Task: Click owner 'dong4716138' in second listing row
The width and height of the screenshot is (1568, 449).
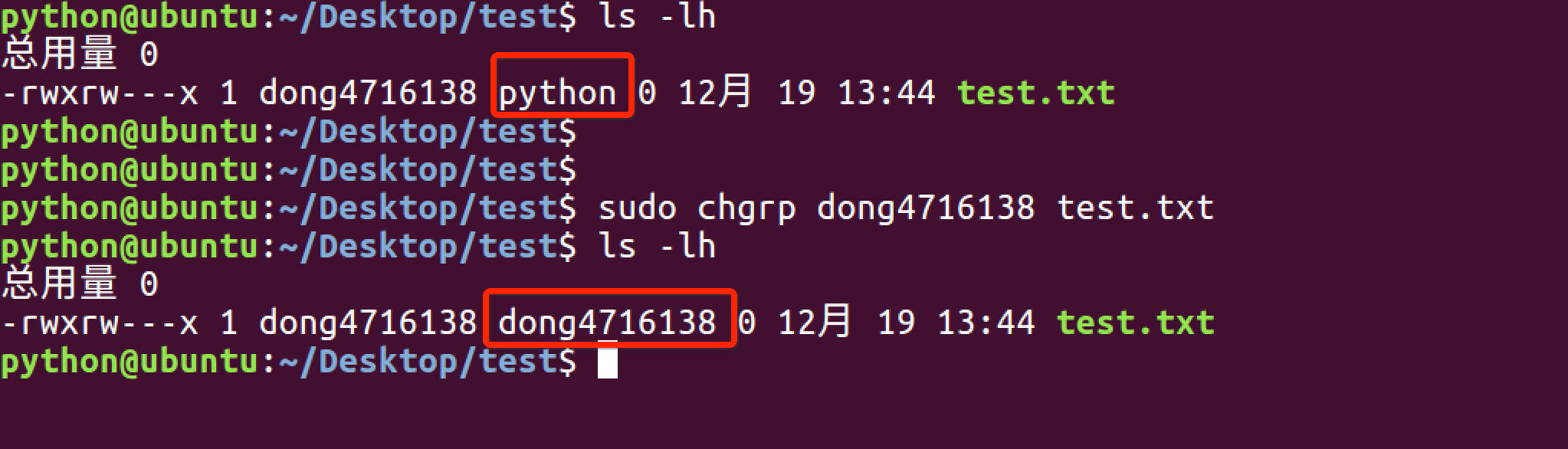Action: (368, 323)
